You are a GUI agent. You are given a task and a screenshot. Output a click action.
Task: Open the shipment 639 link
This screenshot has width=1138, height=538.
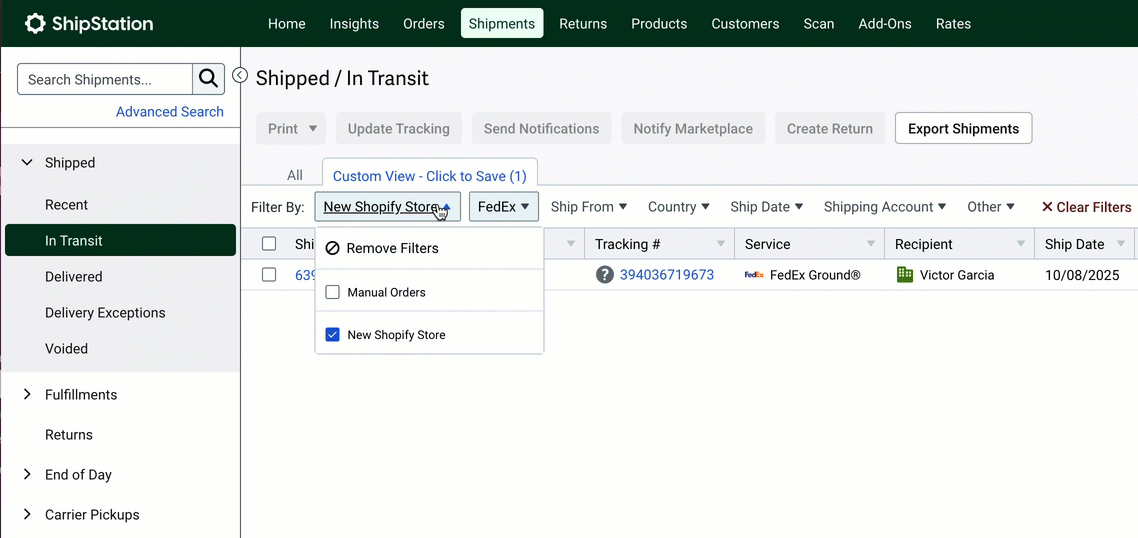click(304, 275)
